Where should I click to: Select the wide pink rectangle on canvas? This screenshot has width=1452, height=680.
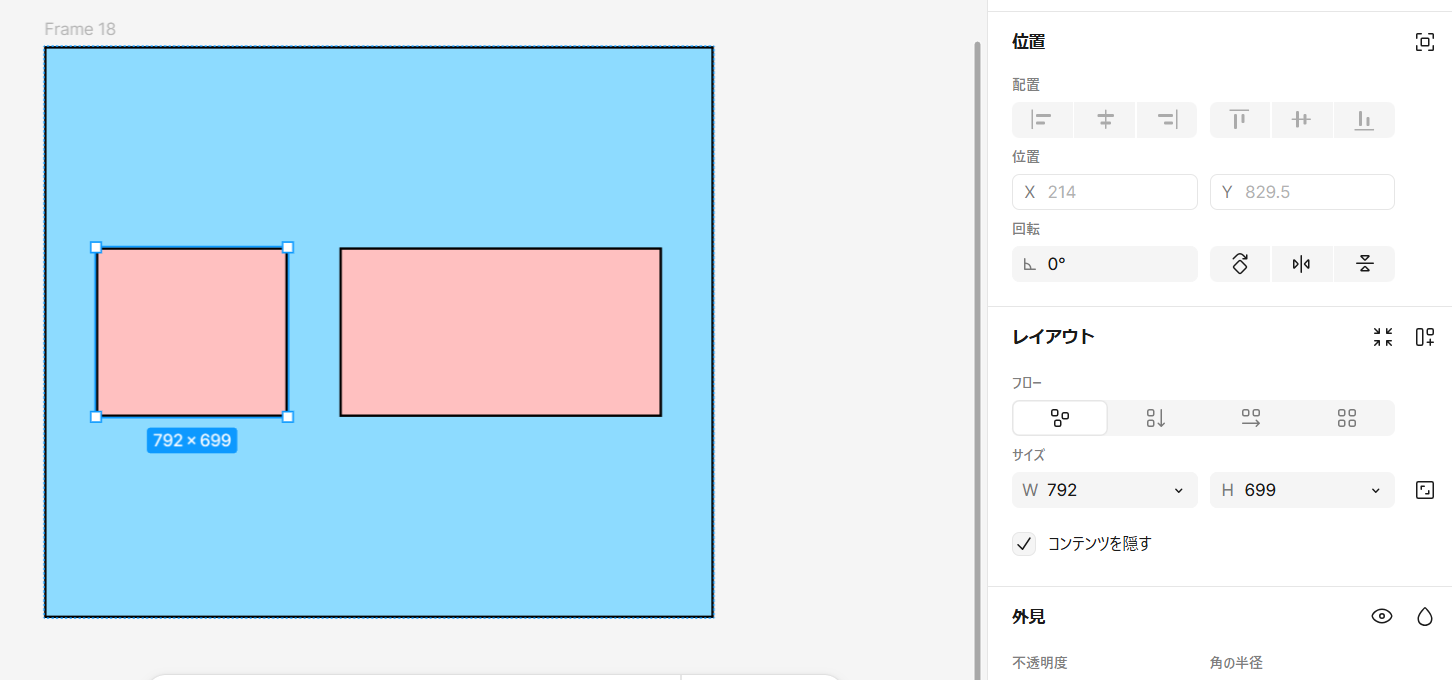[500, 332]
